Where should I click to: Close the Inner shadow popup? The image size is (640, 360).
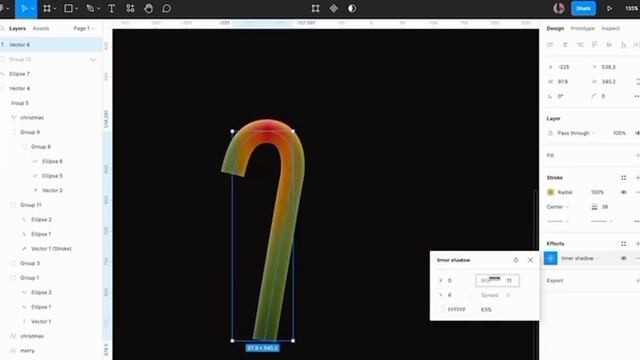click(x=530, y=260)
